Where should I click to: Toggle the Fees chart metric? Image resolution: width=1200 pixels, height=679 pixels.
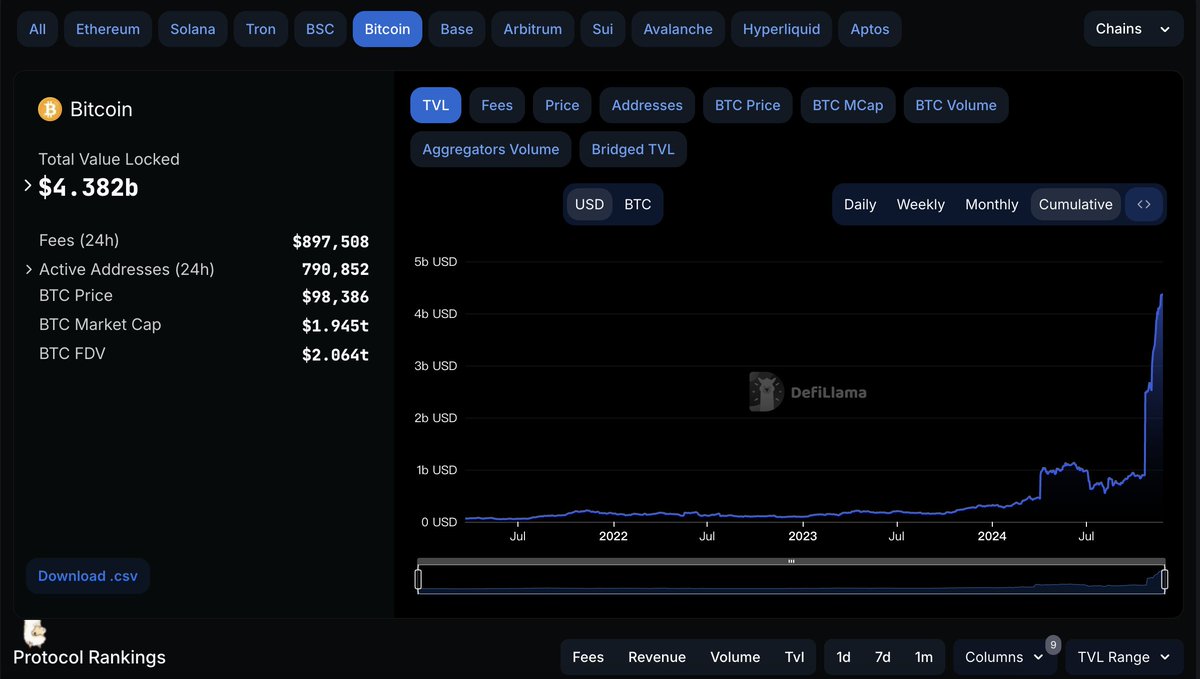click(497, 105)
